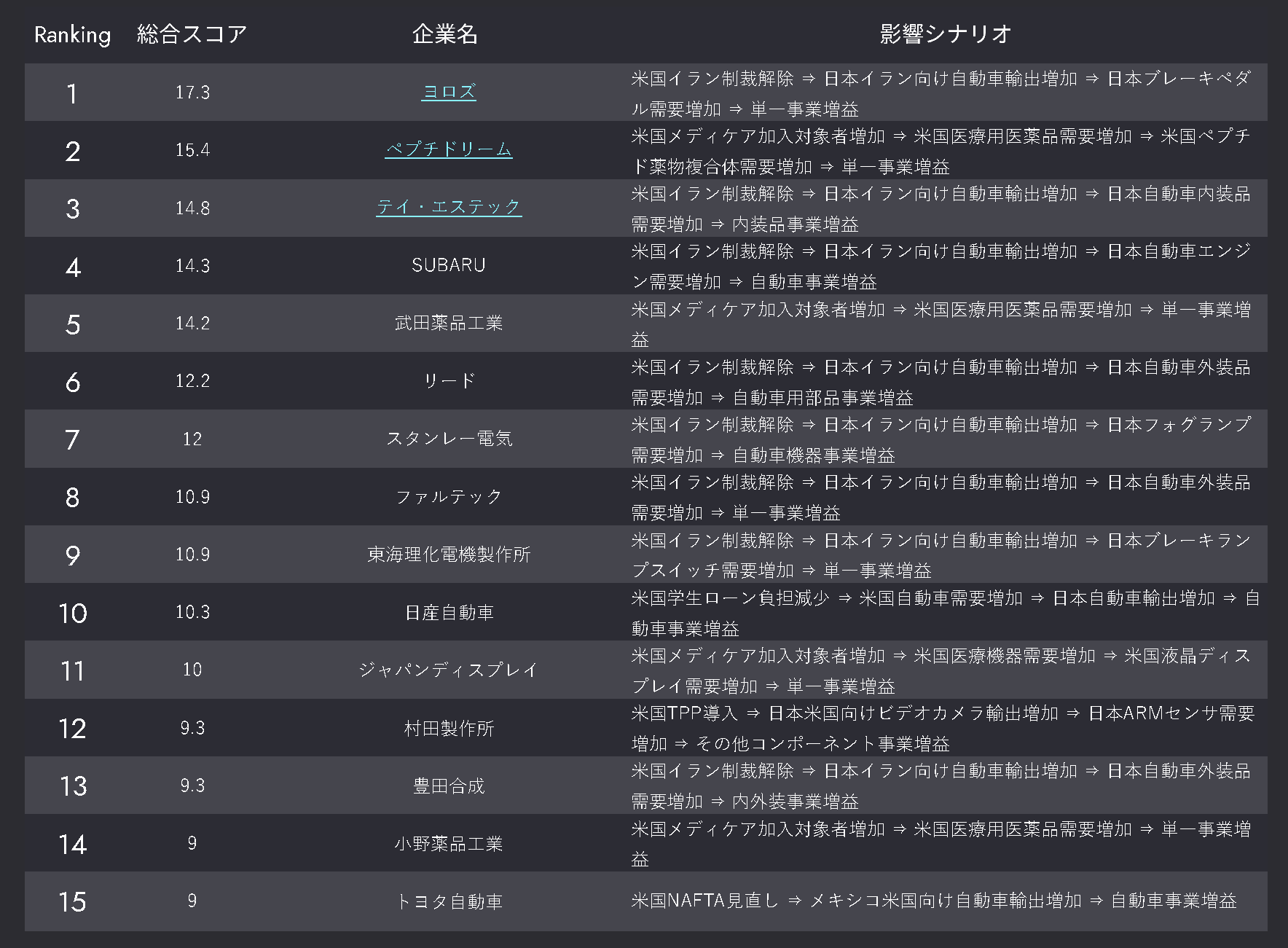Screen dimensions: 1288x948
Task: Click the scenario mentioning ブレーキランプスイッチ
Action: [941, 555]
